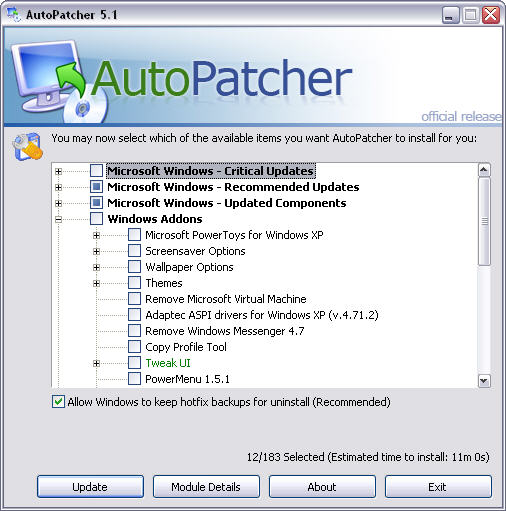Expand the Themes node
Screen dimensions: 506x511
(96, 283)
